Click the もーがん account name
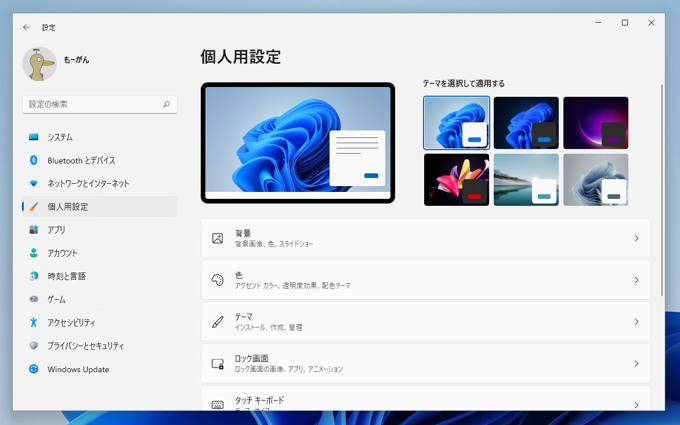Screen dimensions: 680x425 (76, 60)
